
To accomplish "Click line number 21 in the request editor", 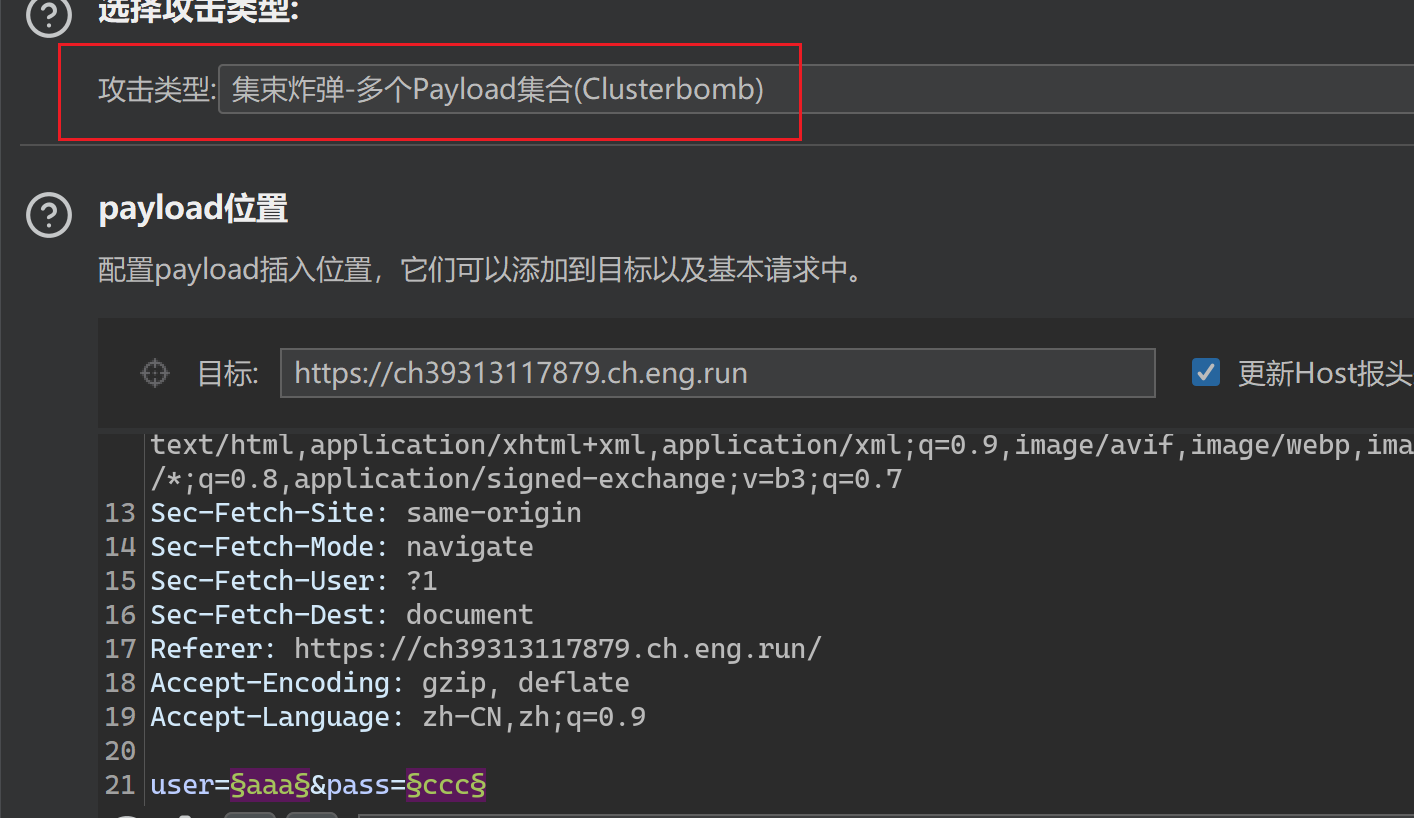I will [120, 785].
